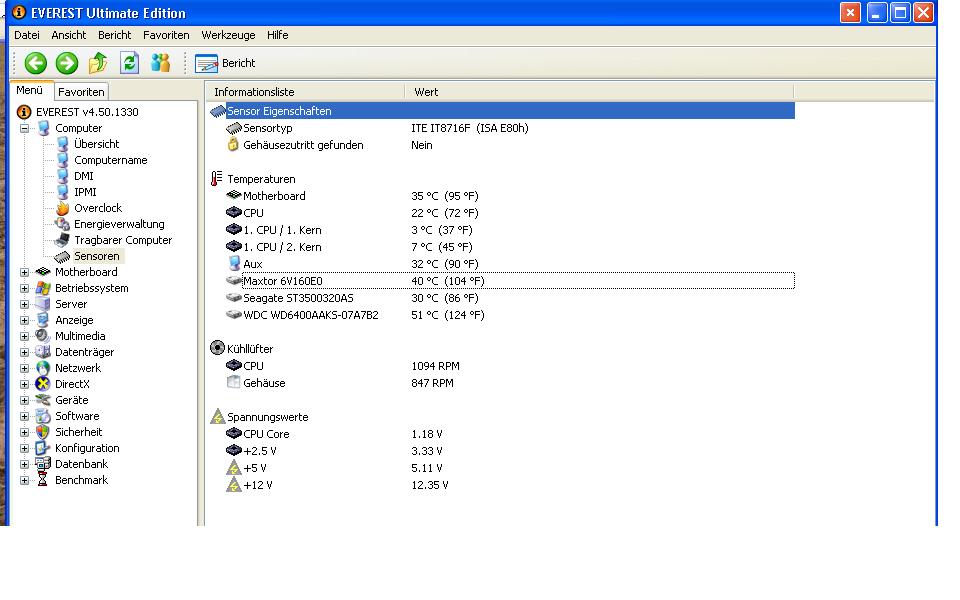Screen dimensions: 960x600
Task: Open the Bericht menu in menu bar
Action: [x=114, y=35]
